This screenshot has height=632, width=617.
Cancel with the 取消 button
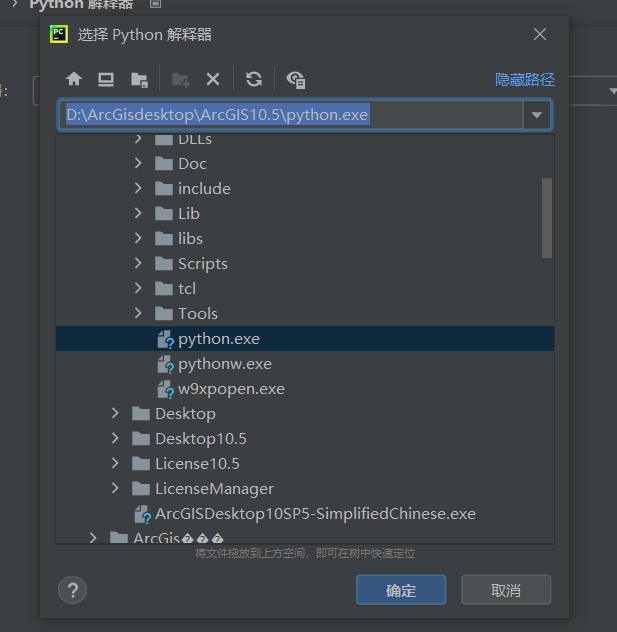click(506, 590)
